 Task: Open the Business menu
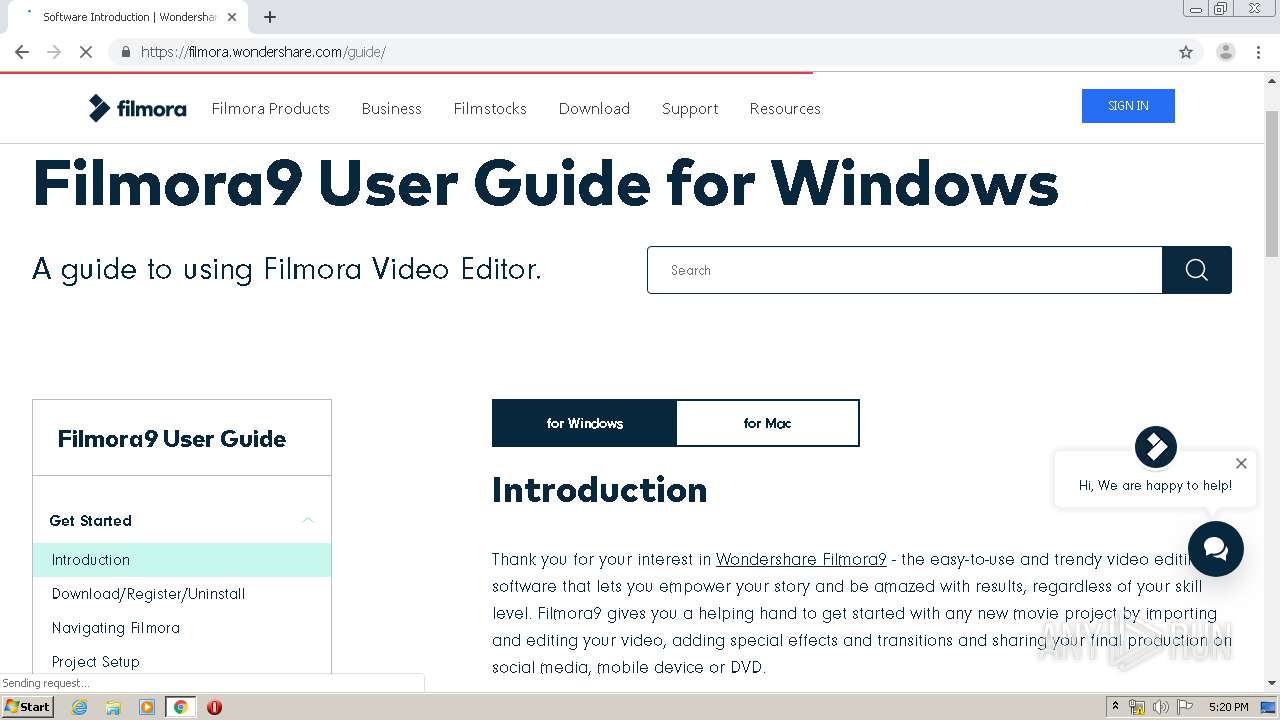pyautogui.click(x=392, y=108)
